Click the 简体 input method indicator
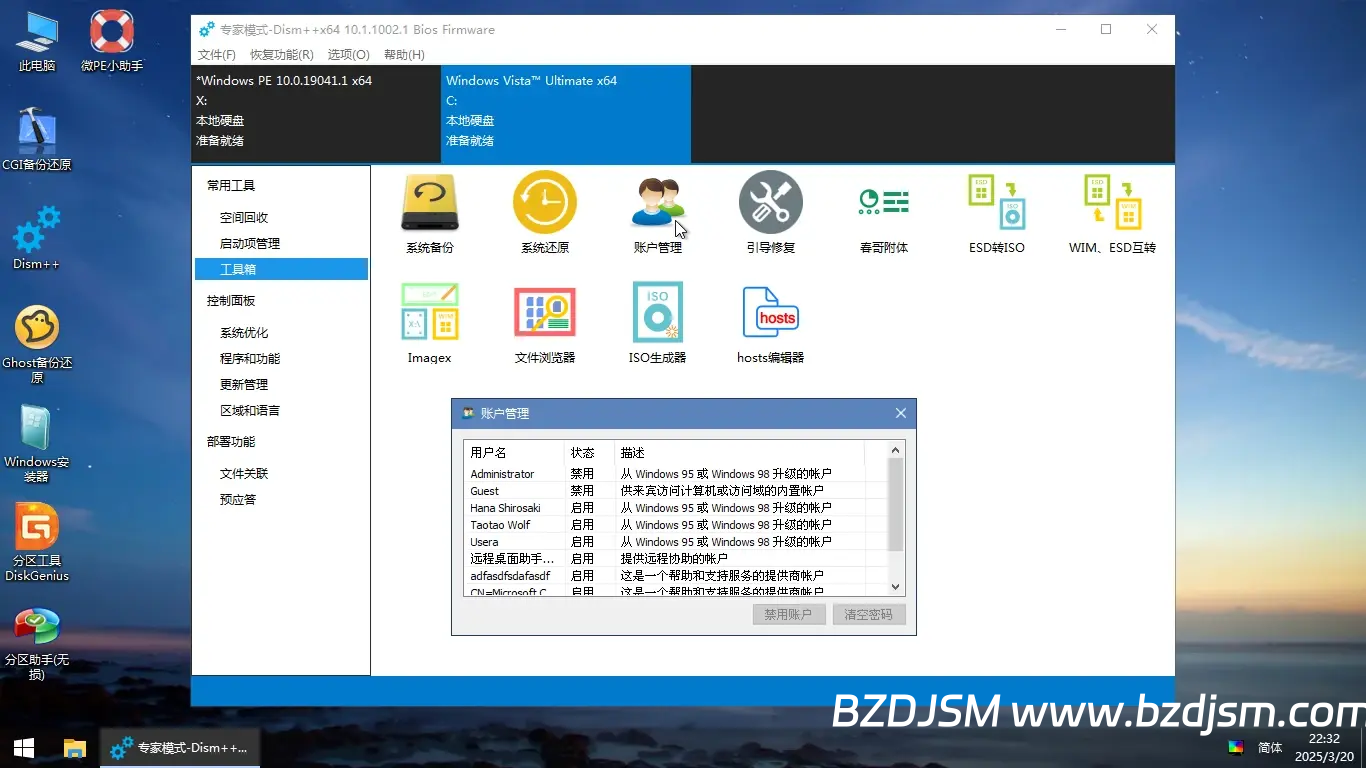This screenshot has width=1366, height=768. coord(1270,747)
